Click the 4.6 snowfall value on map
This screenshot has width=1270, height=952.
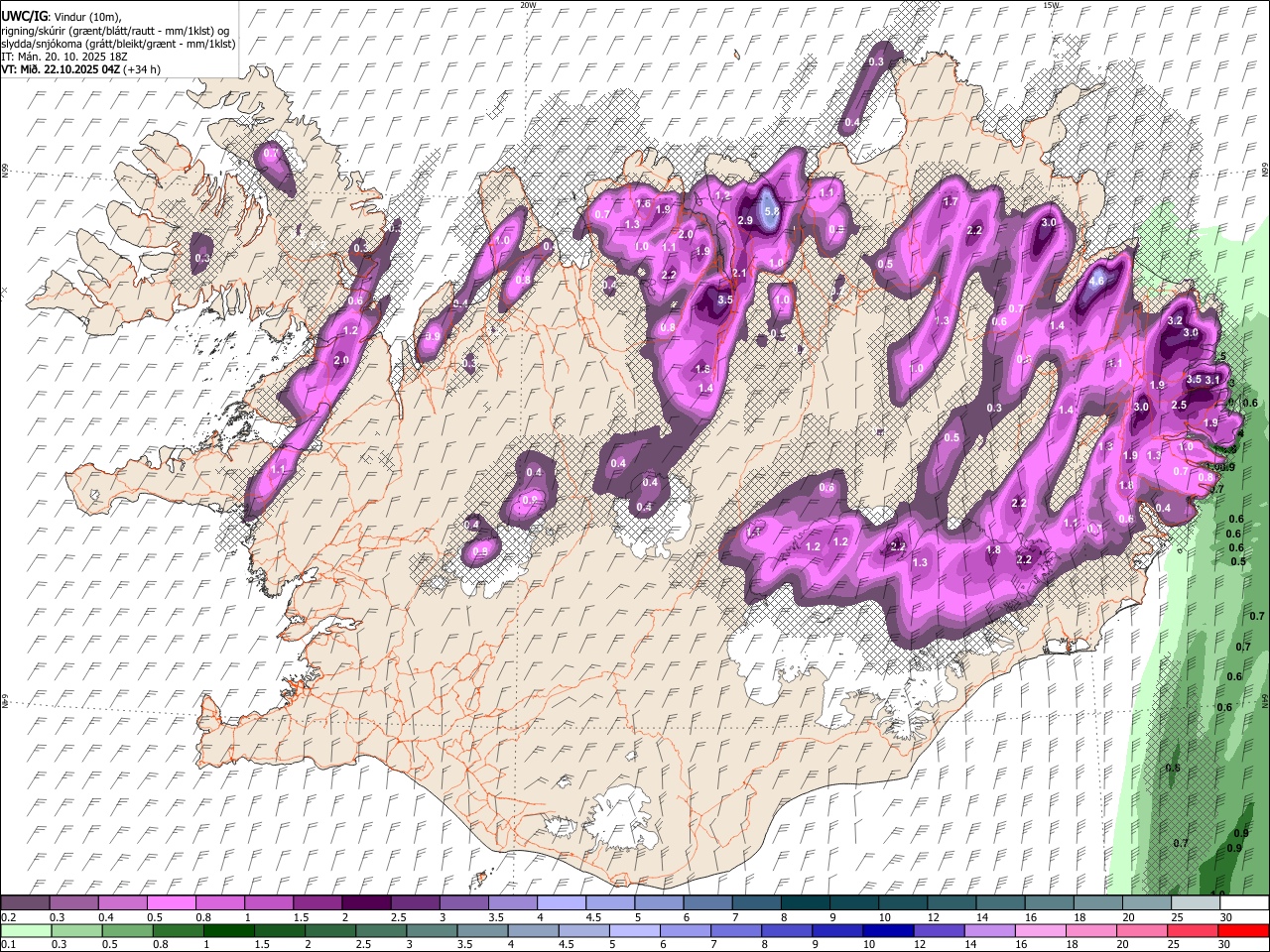[x=1096, y=281]
